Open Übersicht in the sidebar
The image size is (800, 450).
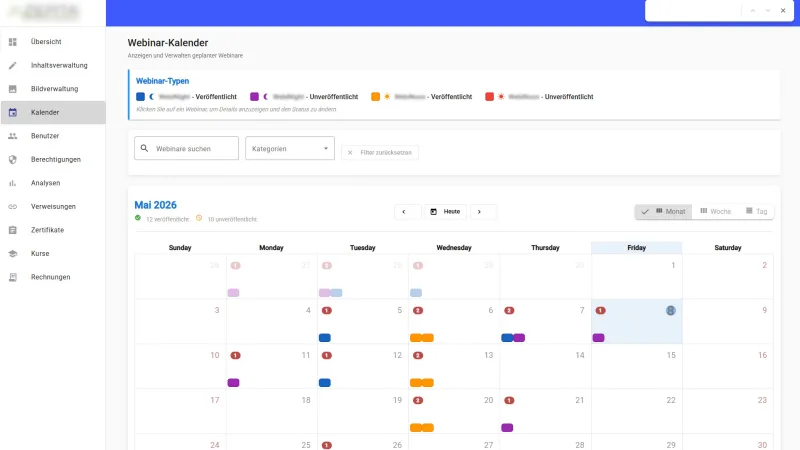pyautogui.click(x=53, y=42)
